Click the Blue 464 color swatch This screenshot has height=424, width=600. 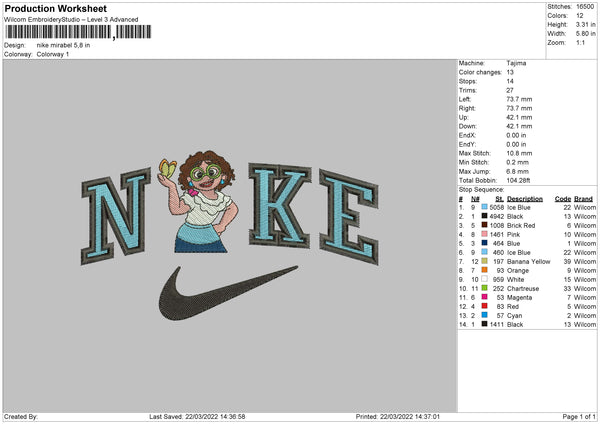pyautogui.click(x=484, y=243)
